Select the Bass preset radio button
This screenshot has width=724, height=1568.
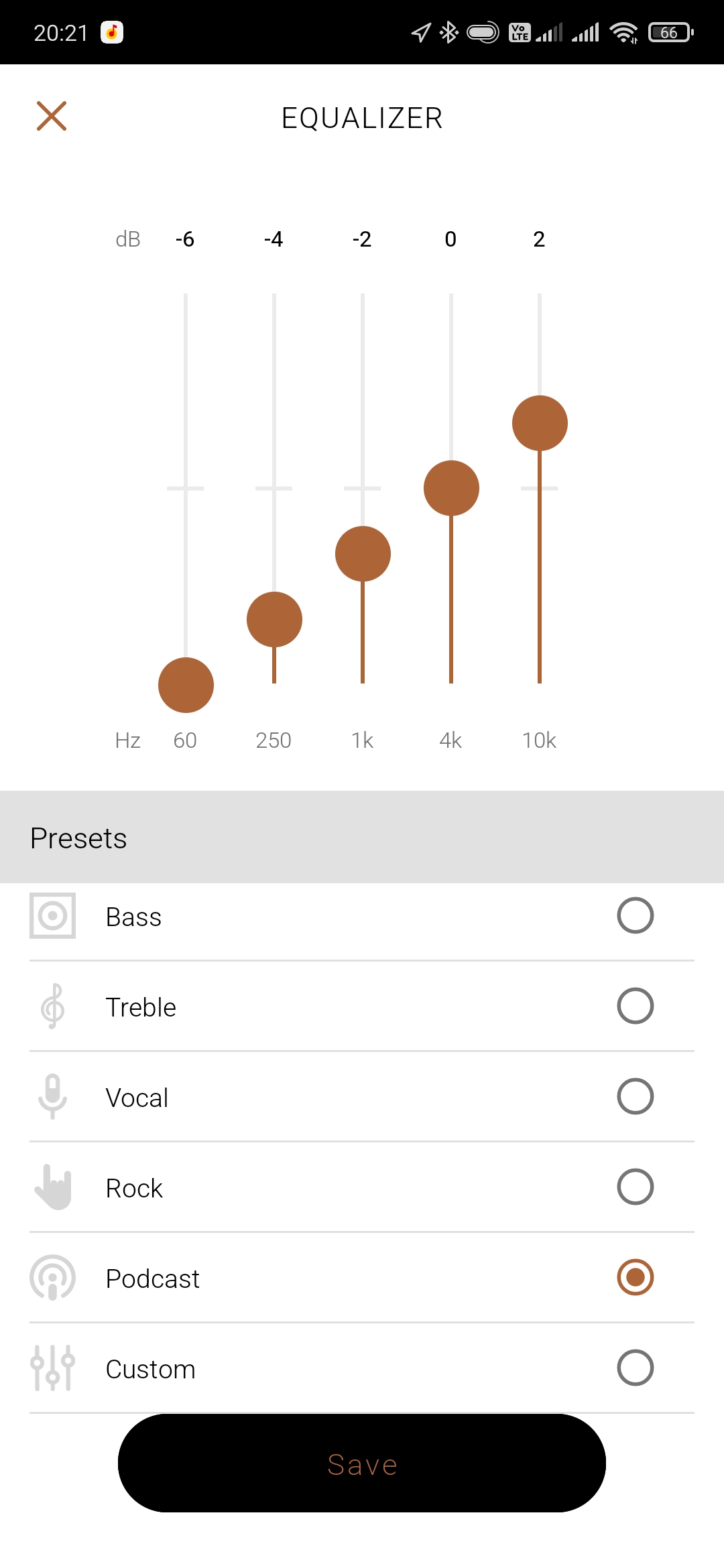point(635,916)
